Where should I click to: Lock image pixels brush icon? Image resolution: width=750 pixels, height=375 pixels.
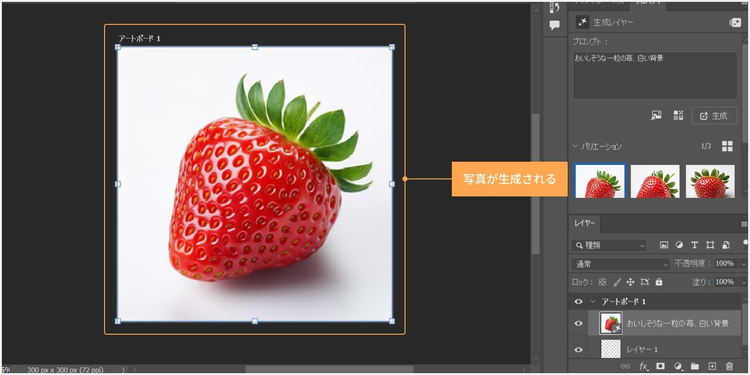click(x=617, y=282)
